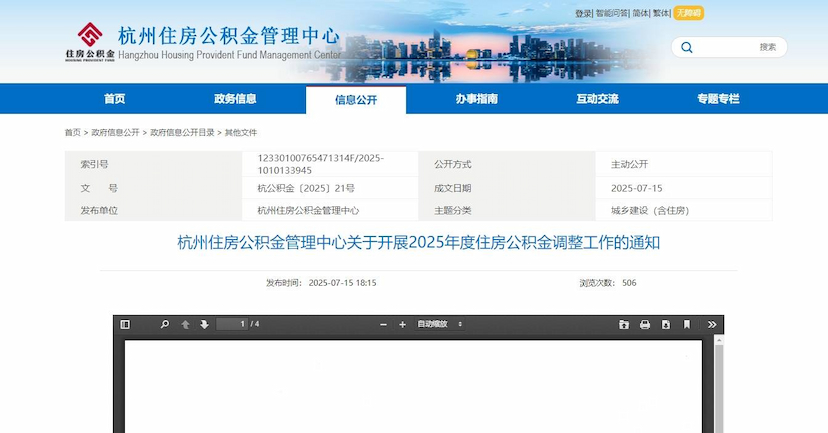Open the 政务信息 navigation tab
Screen dimensions: 828x433
pos(236,99)
